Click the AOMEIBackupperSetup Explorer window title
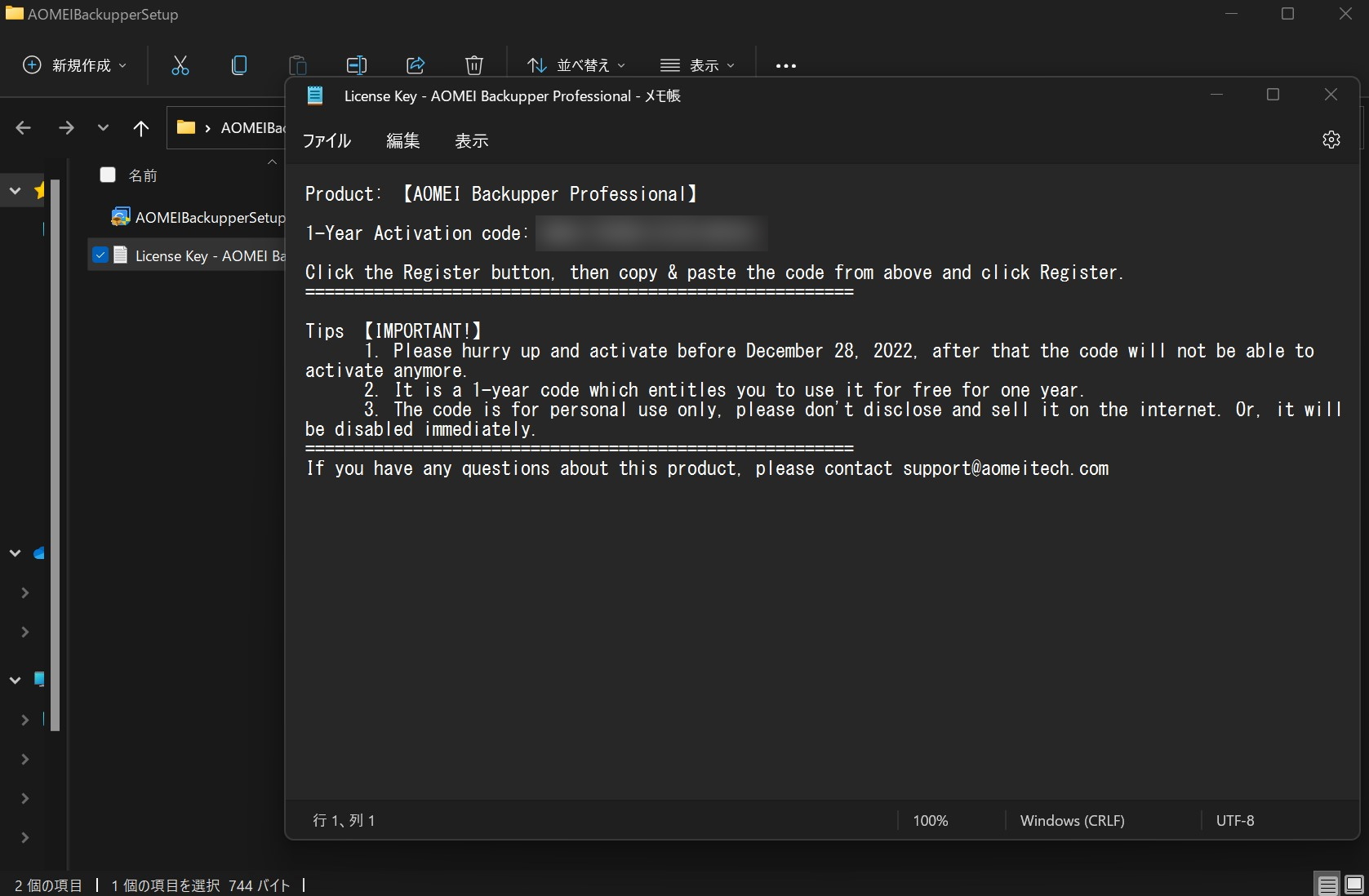This screenshot has height=896, width=1369. [103, 14]
